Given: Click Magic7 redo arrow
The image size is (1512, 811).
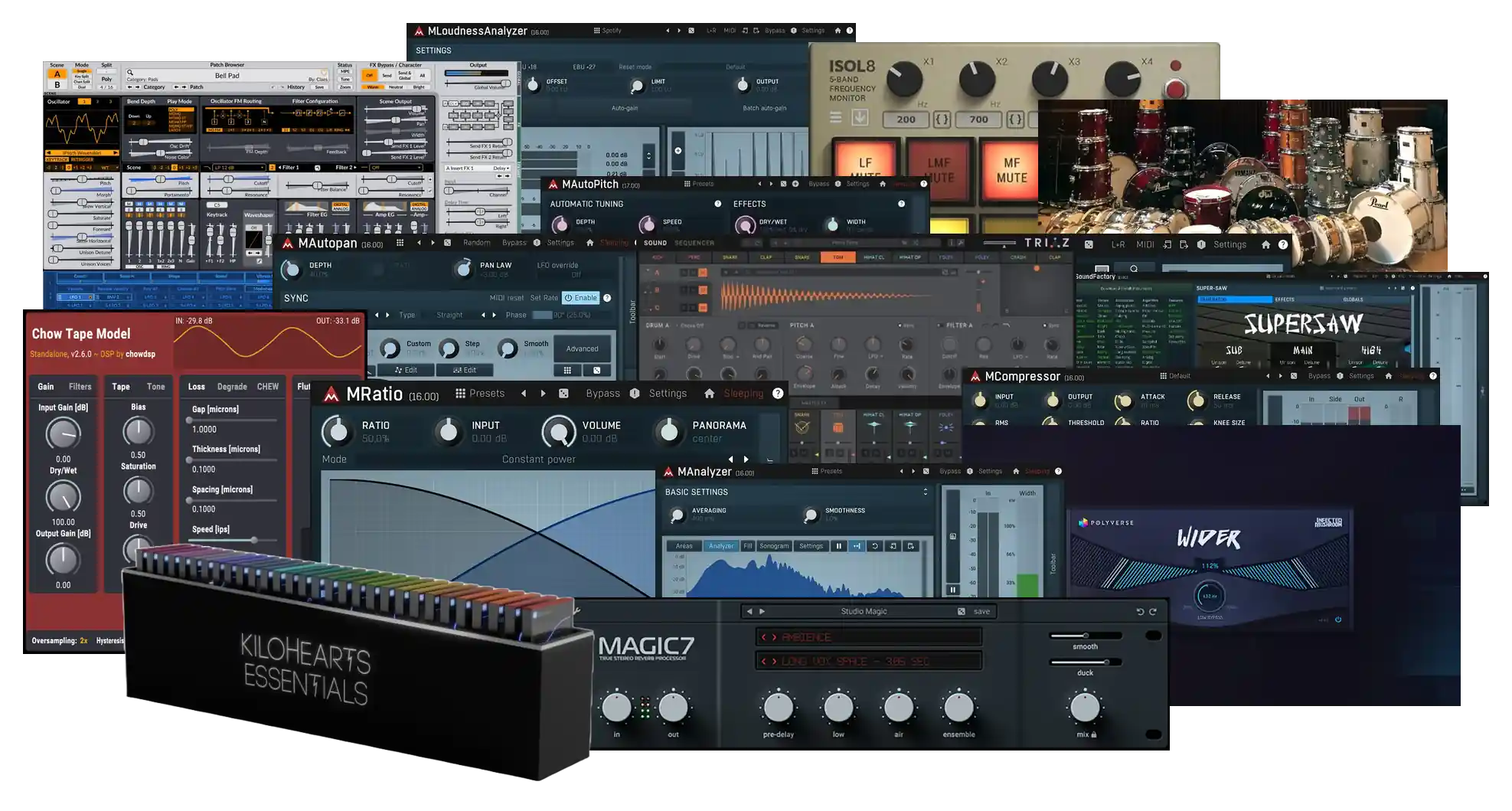Looking at the screenshot, I should [x=1153, y=611].
